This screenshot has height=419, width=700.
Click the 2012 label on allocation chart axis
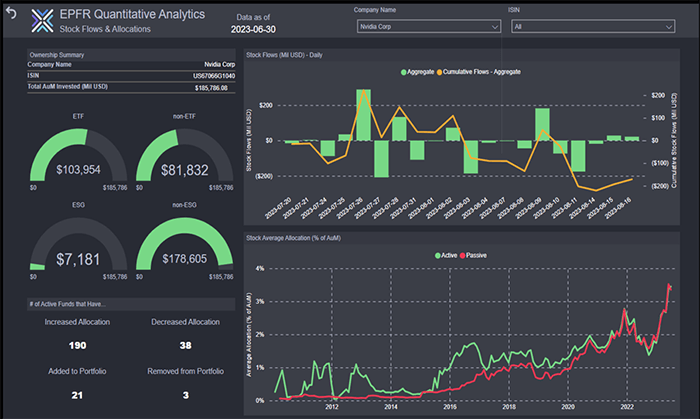[x=332, y=407]
